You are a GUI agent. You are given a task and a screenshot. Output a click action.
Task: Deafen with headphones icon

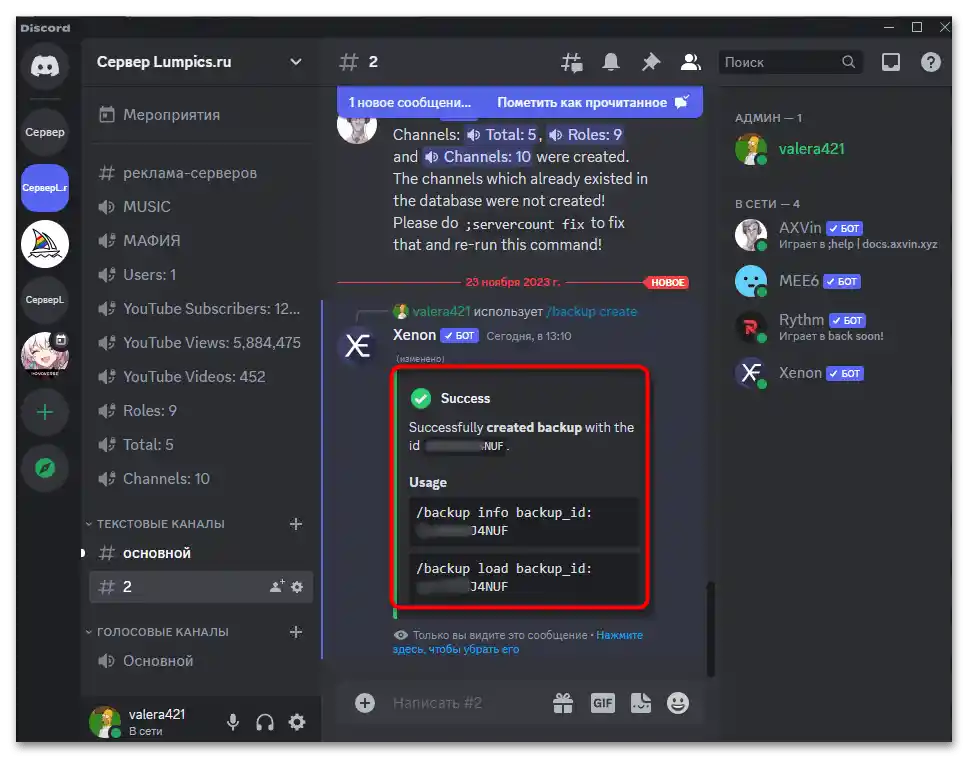click(x=265, y=722)
